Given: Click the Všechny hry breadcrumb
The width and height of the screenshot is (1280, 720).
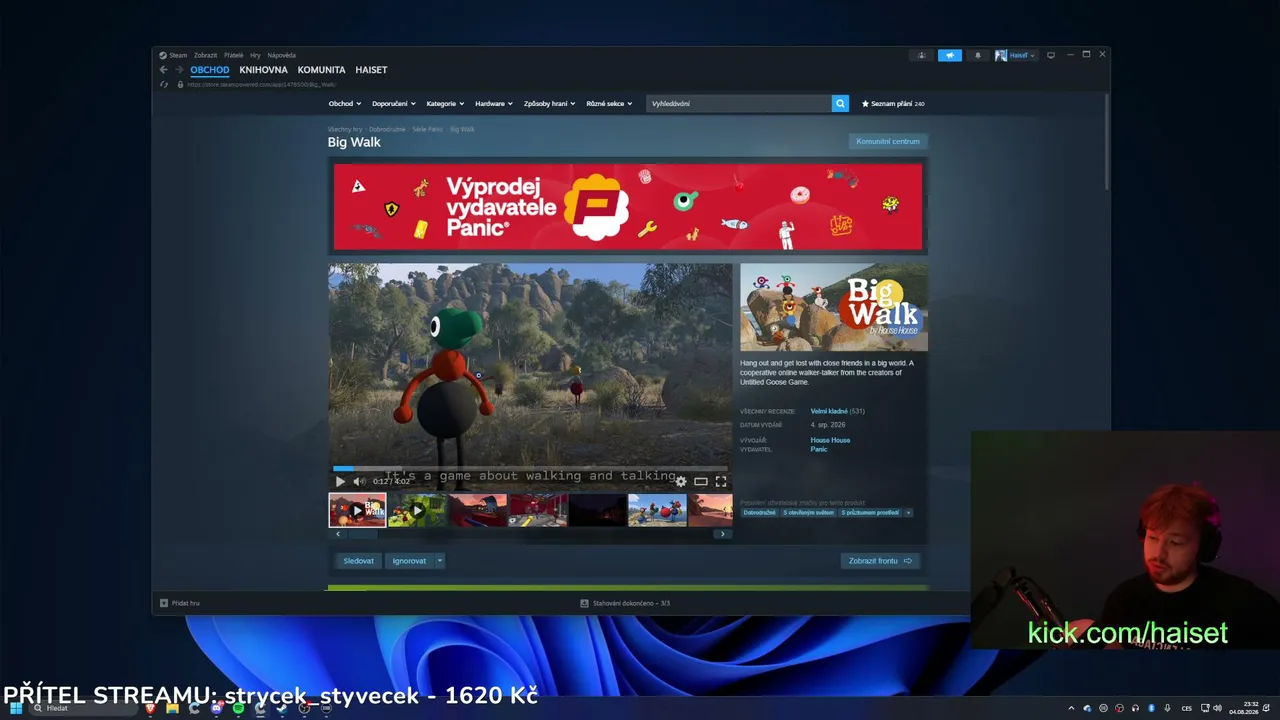Looking at the screenshot, I should 345,129.
